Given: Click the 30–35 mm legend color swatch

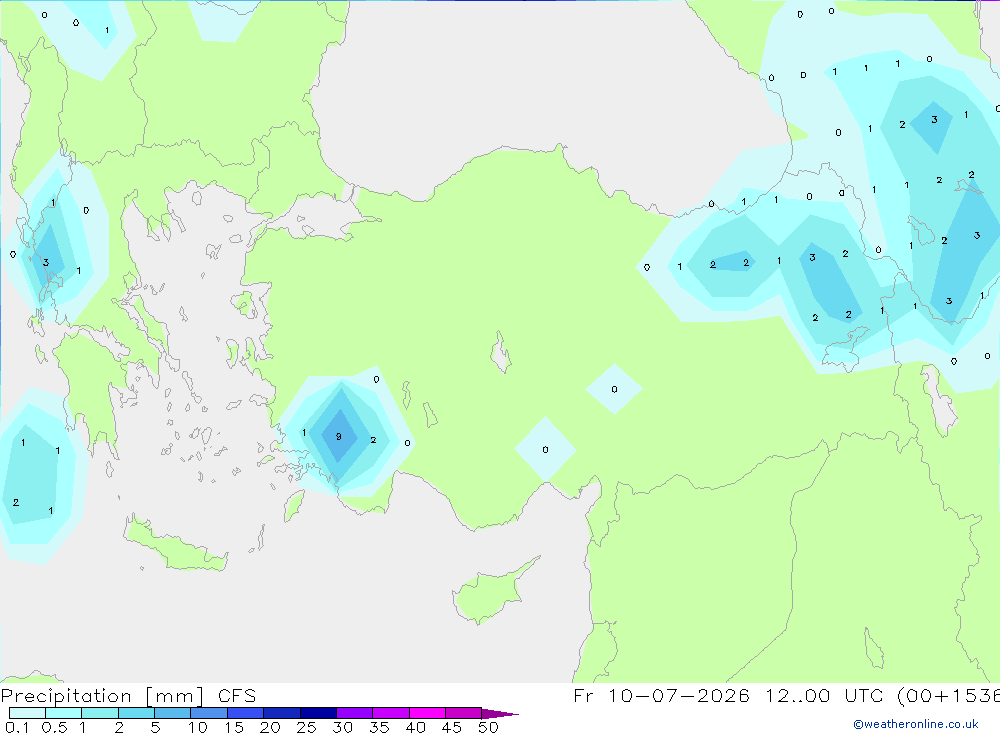Looking at the screenshot, I should (x=355, y=713).
